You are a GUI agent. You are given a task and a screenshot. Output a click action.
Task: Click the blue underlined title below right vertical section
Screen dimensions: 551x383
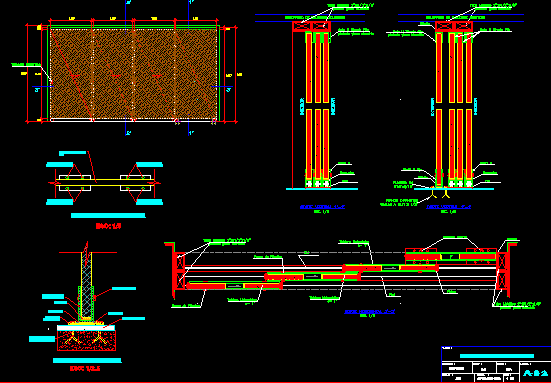tap(448, 207)
